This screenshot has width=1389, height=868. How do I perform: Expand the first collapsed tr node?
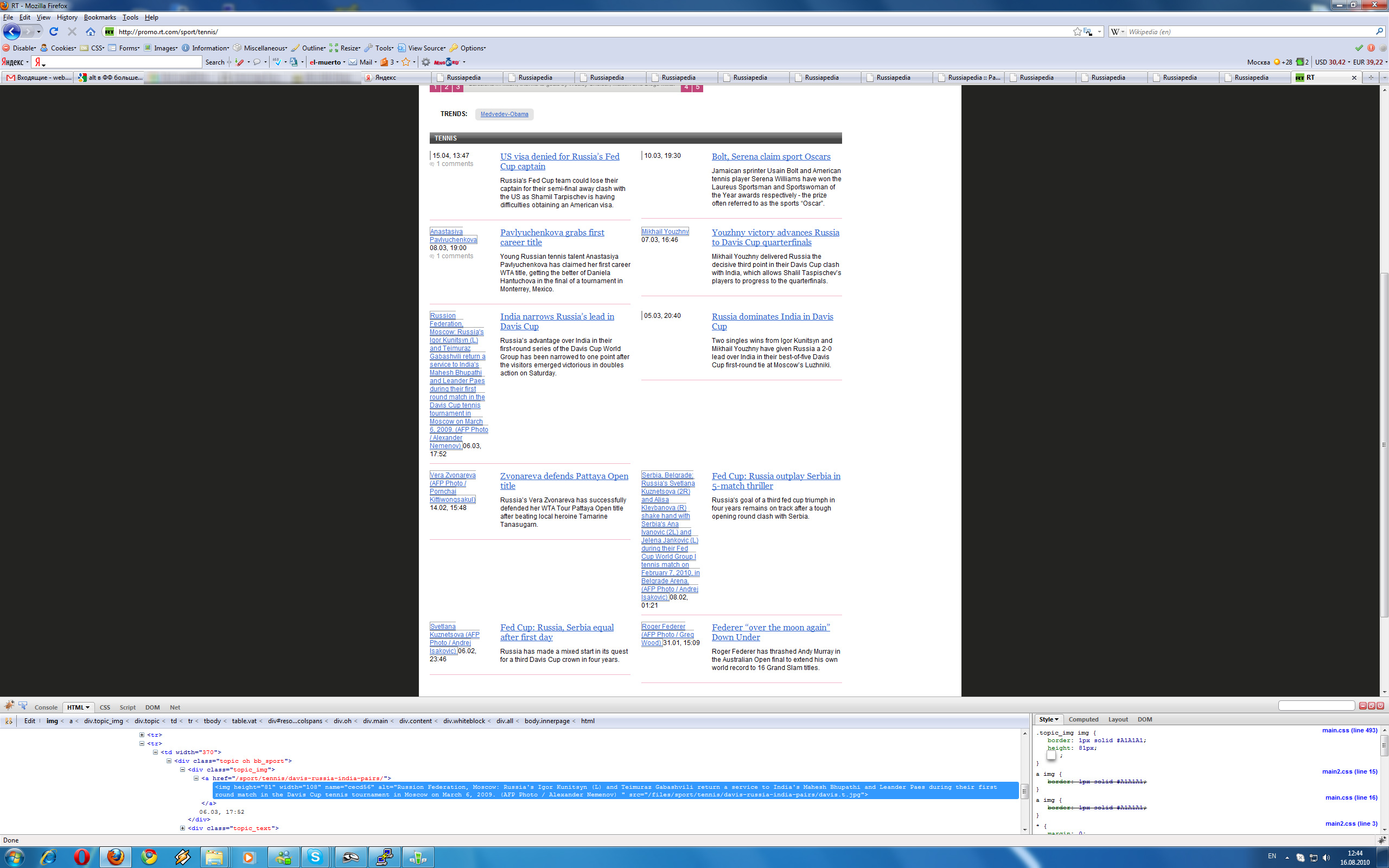142,735
